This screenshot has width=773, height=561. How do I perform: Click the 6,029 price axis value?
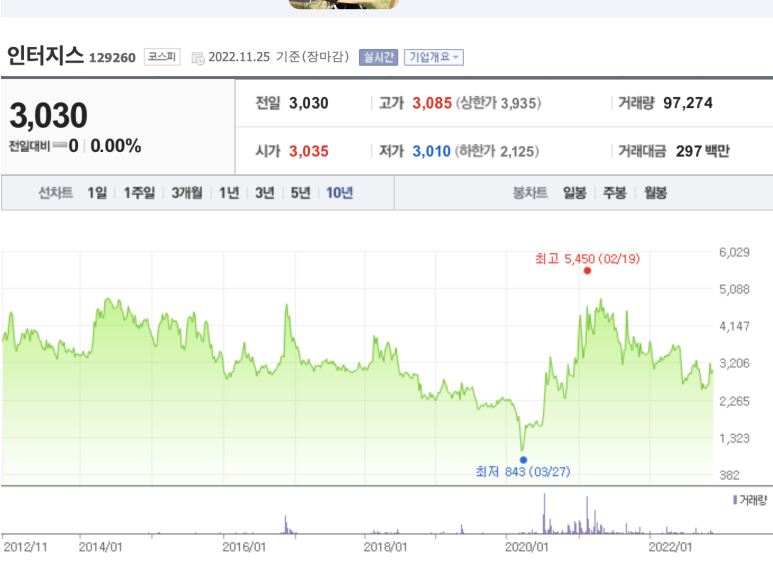pyautogui.click(x=734, y=252)
